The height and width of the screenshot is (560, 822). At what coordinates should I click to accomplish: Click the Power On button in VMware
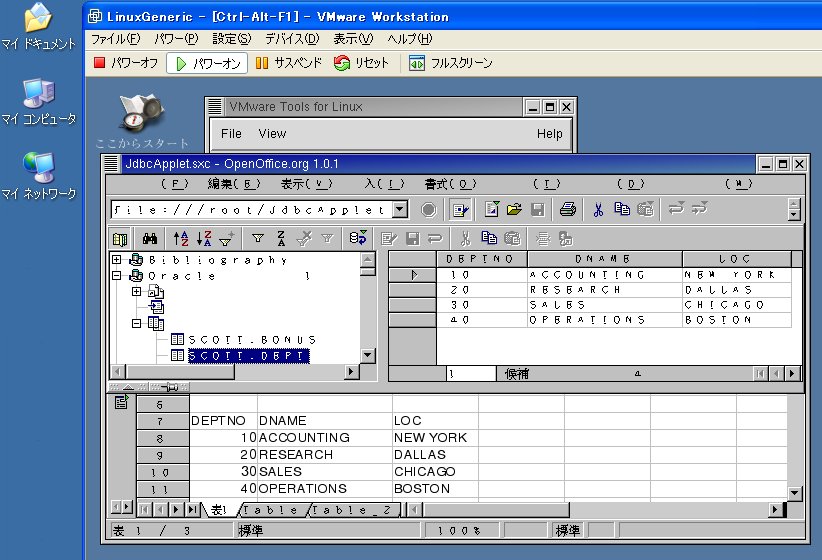[208, 63]
